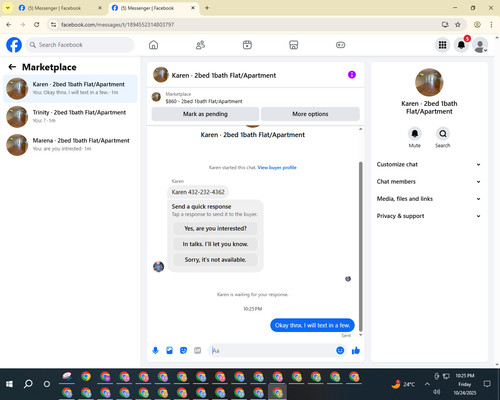The image size is (500, 400).
Task: Bookmark this page with the star icon
Action: point(458,25)
